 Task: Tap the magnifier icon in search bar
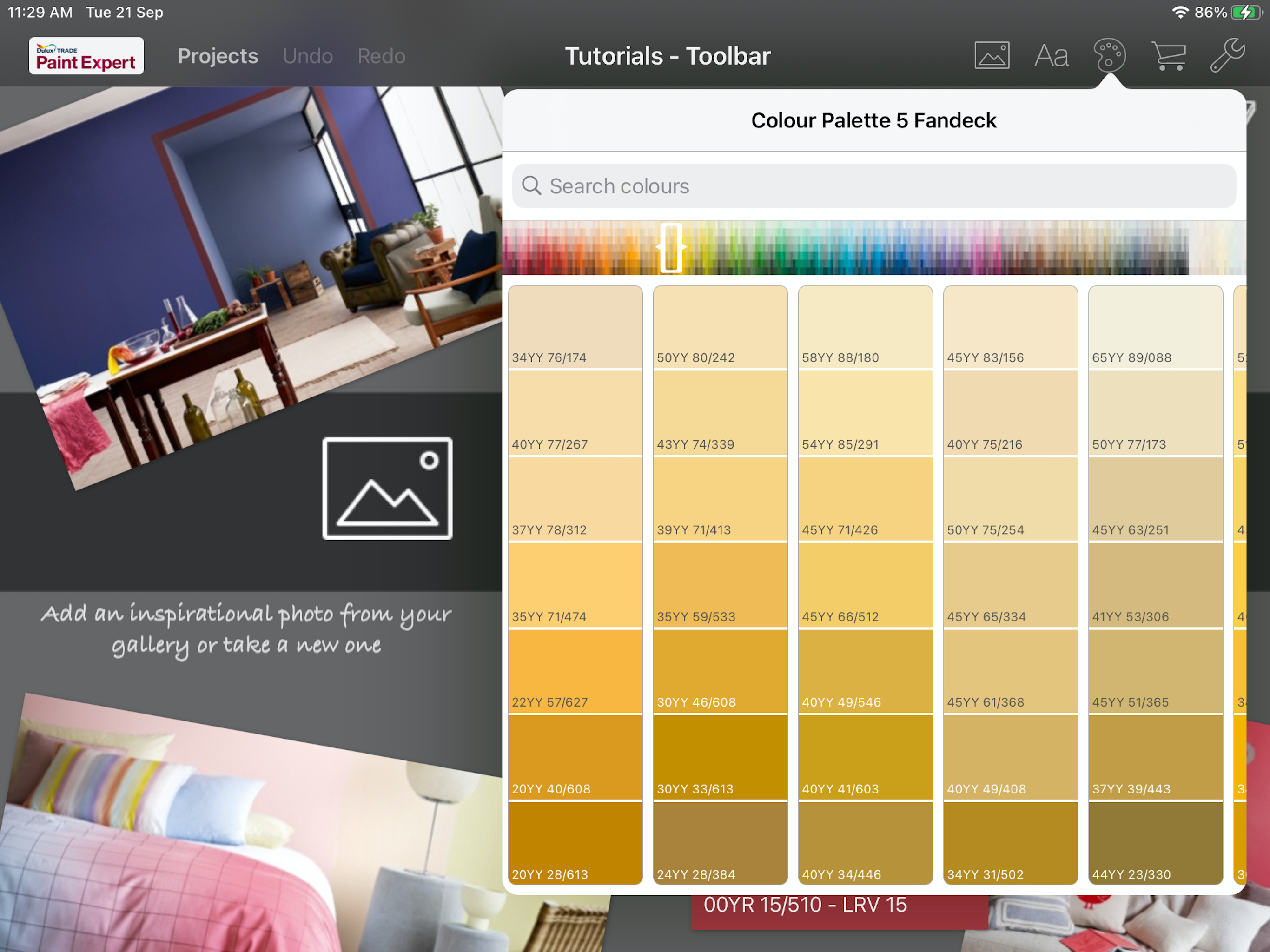point(531,186)
